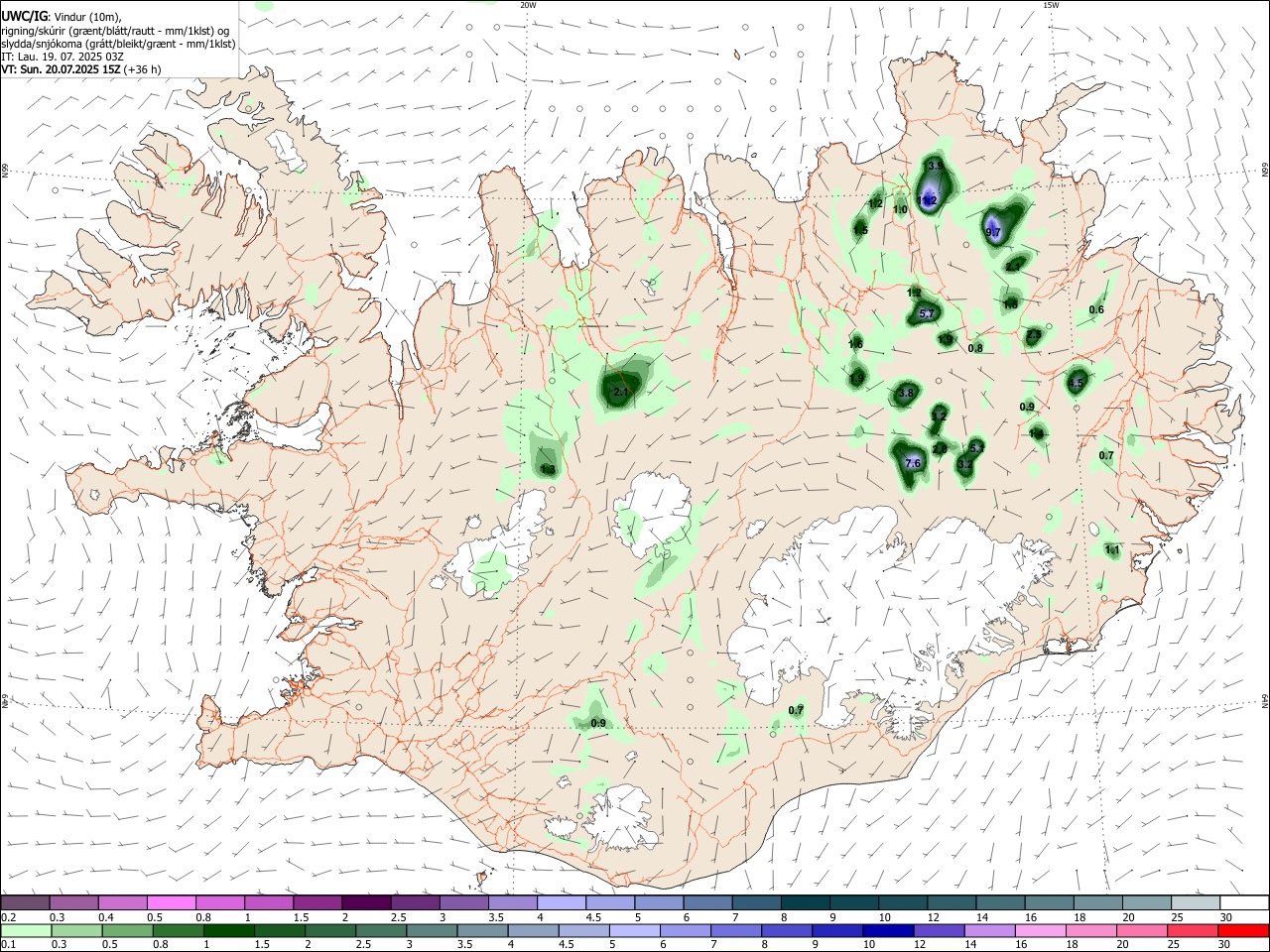Click the UWC/IG Vindur (10m) title line

coord(62,16)
